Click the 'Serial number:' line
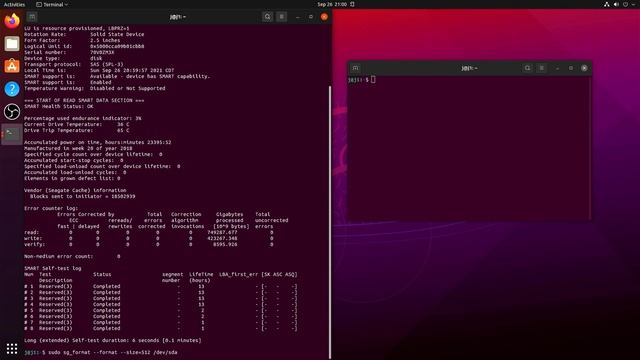This screenshot has width=640, height=360. (69, 52)
